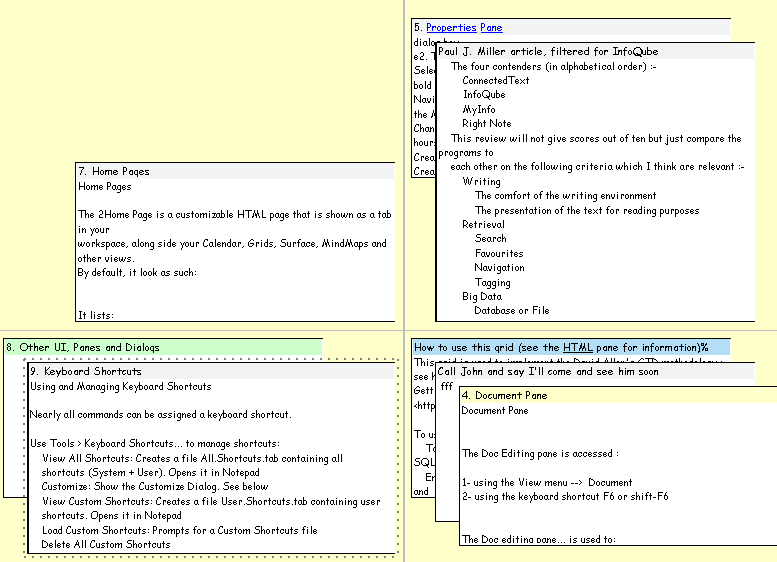
Task: Click the 'Right Note' contender line
Action: tap(487, 123)
